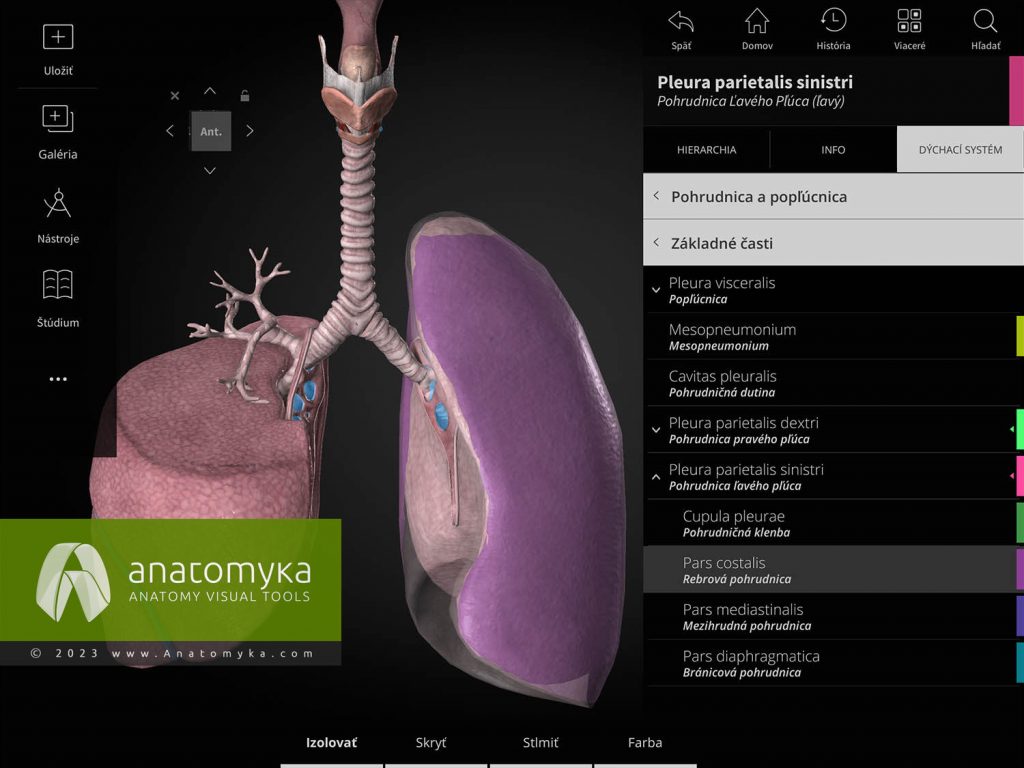Isolate the selection with Izolovať
This screenshot has height=768, width=1024.
click(x=330, y=743)
